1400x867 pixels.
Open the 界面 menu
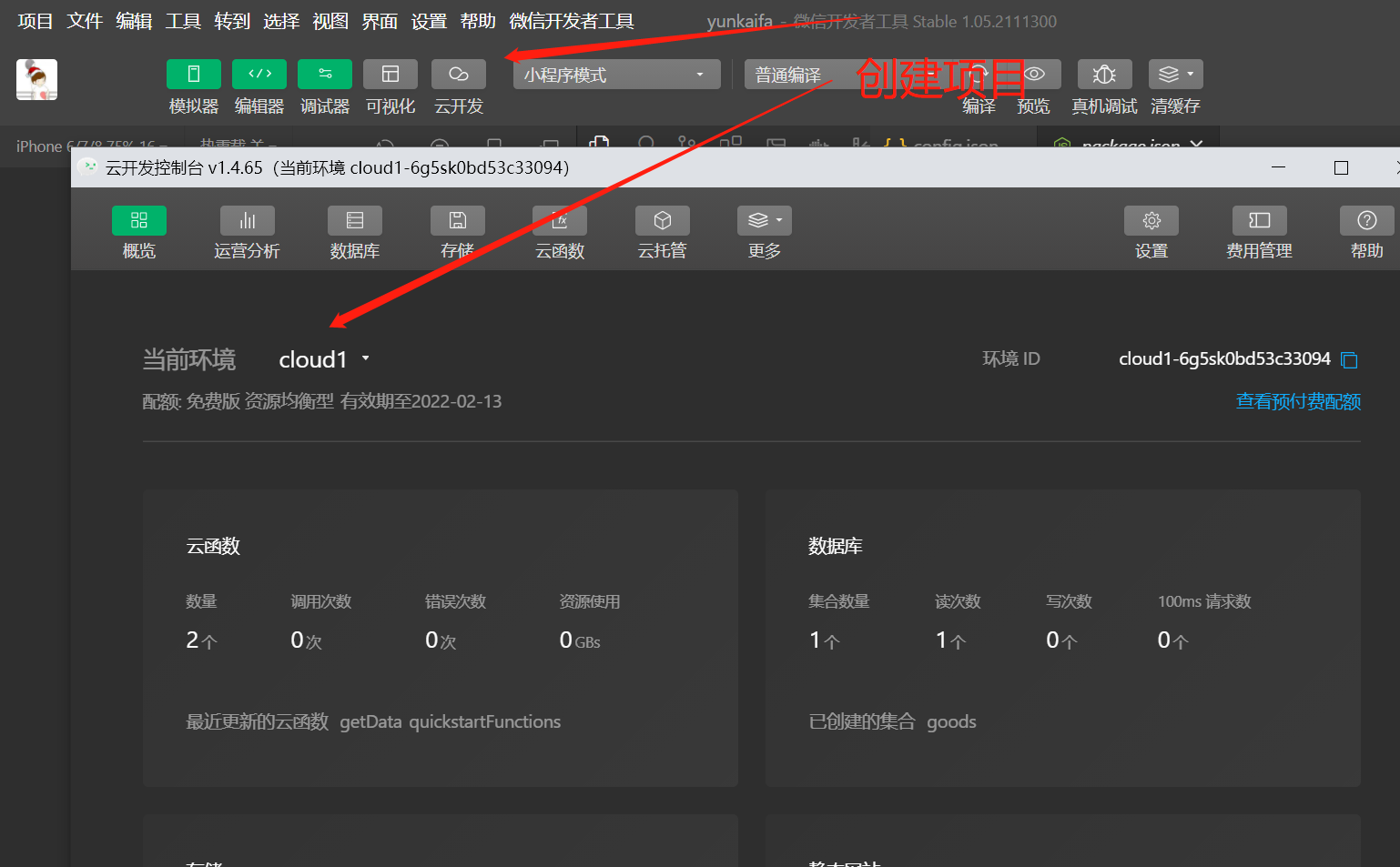380,21
